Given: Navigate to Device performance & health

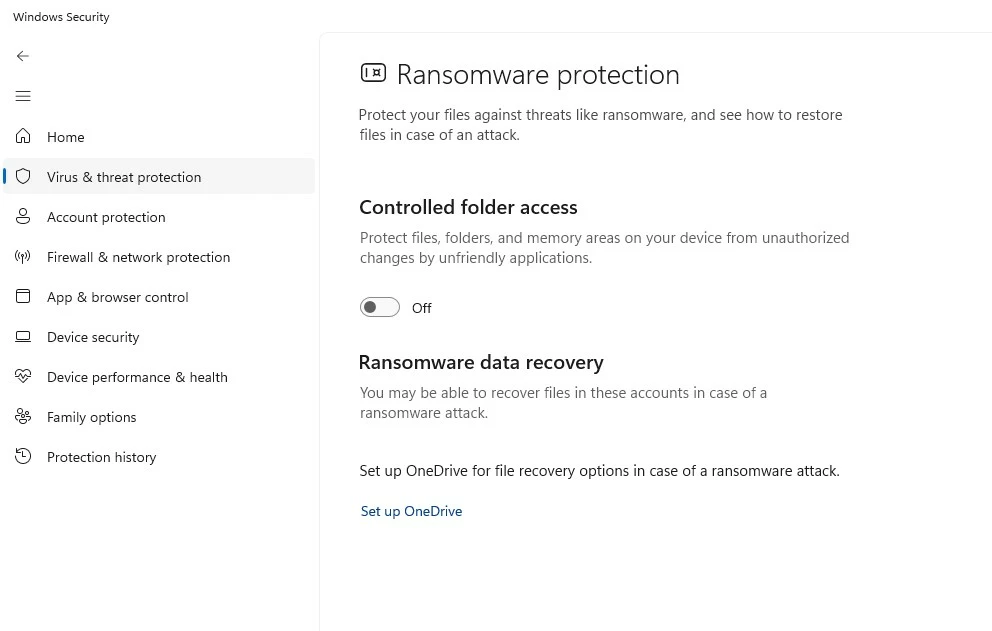Looking at the screenshot, I should [137, 377].
